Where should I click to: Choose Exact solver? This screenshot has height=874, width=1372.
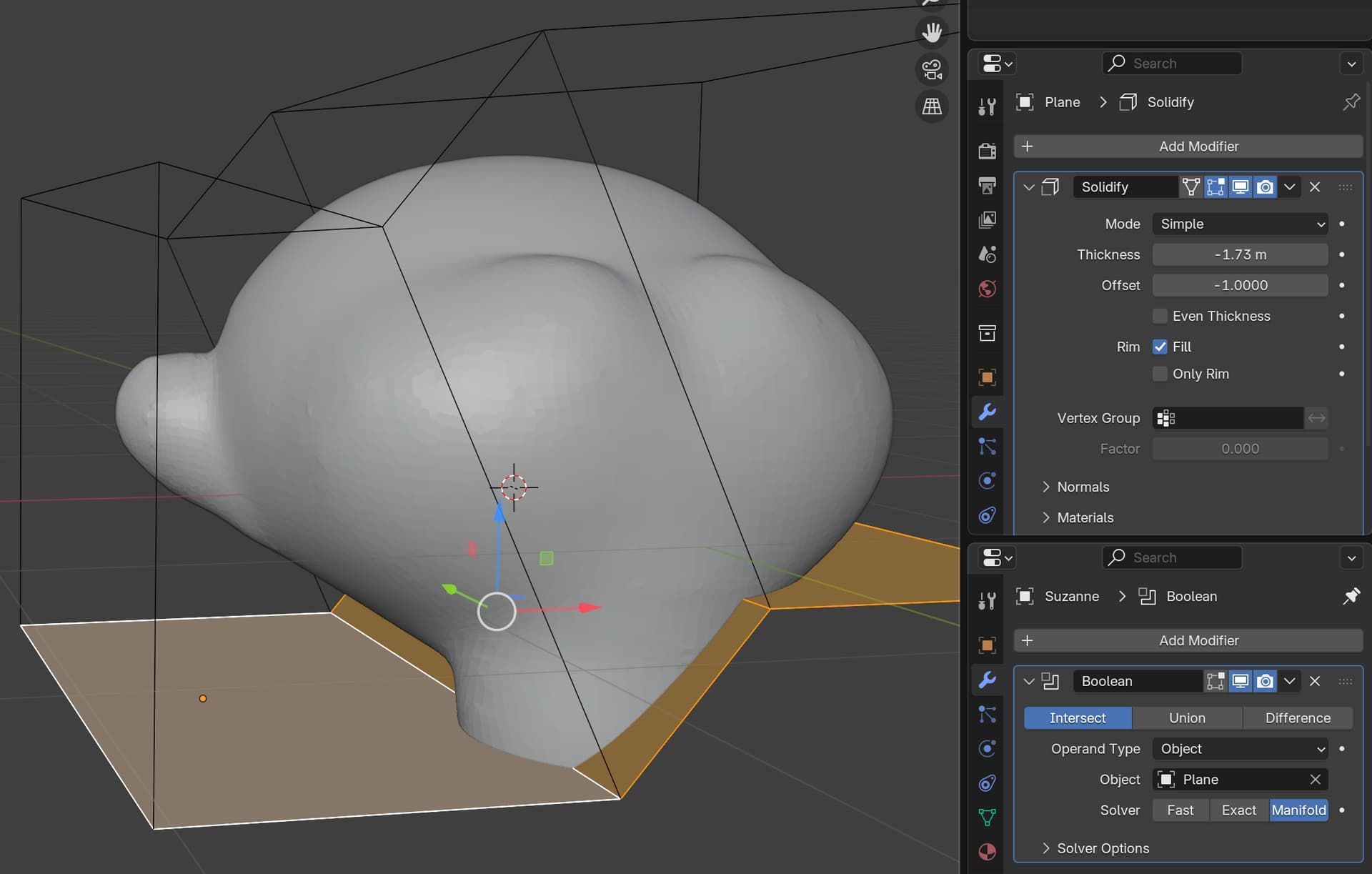point(1239,810)
